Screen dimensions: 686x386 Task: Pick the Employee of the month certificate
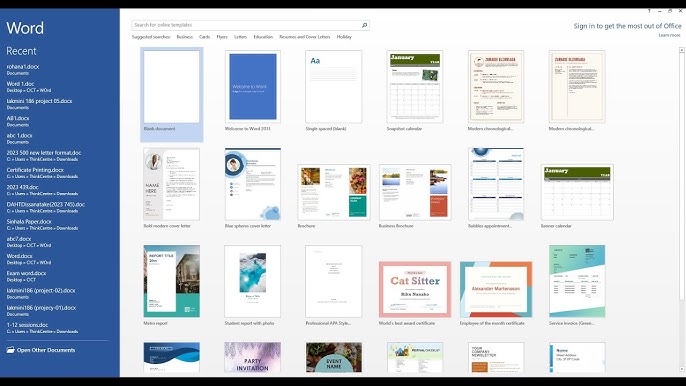[x=496, y=293]
